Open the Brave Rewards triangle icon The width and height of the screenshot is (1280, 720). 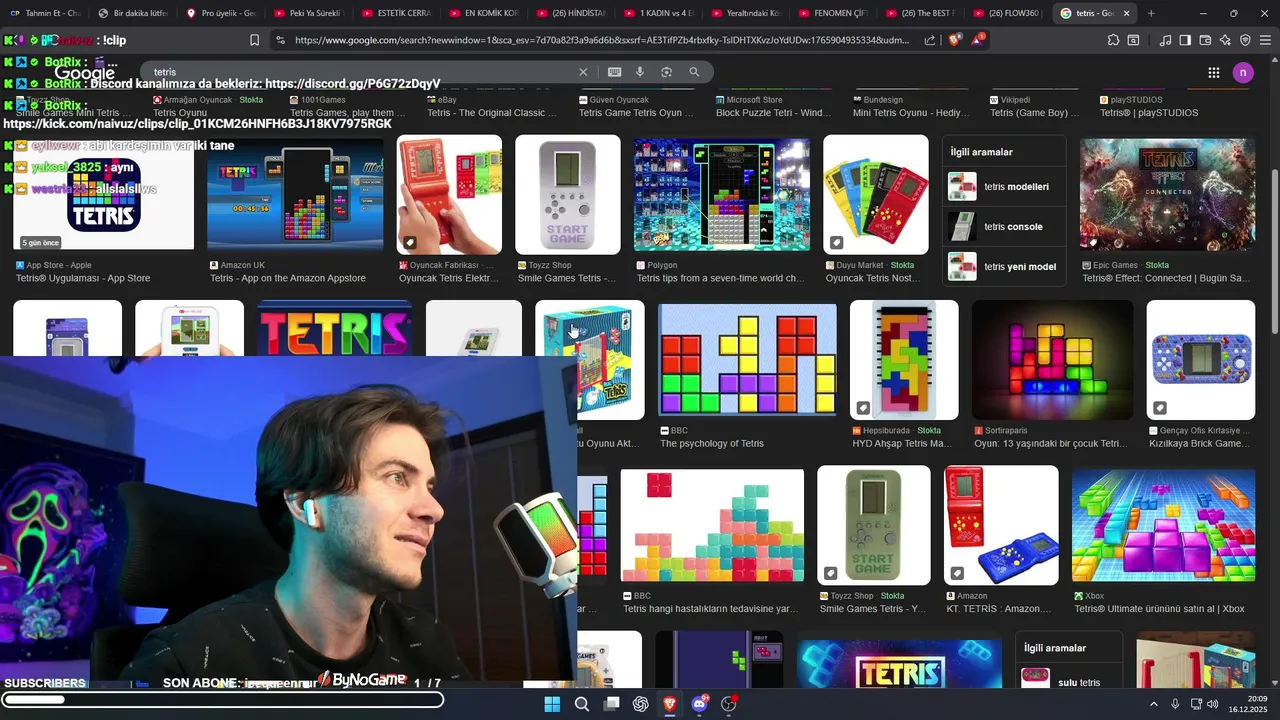[978, 40]
